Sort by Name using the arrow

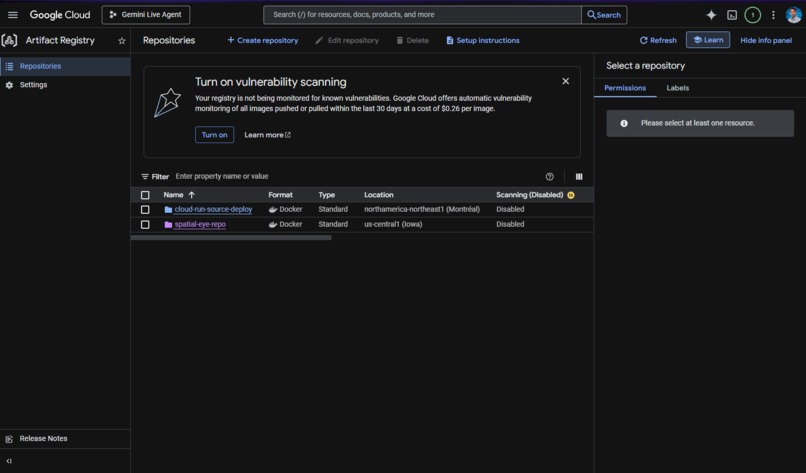(x=192, y=195)
